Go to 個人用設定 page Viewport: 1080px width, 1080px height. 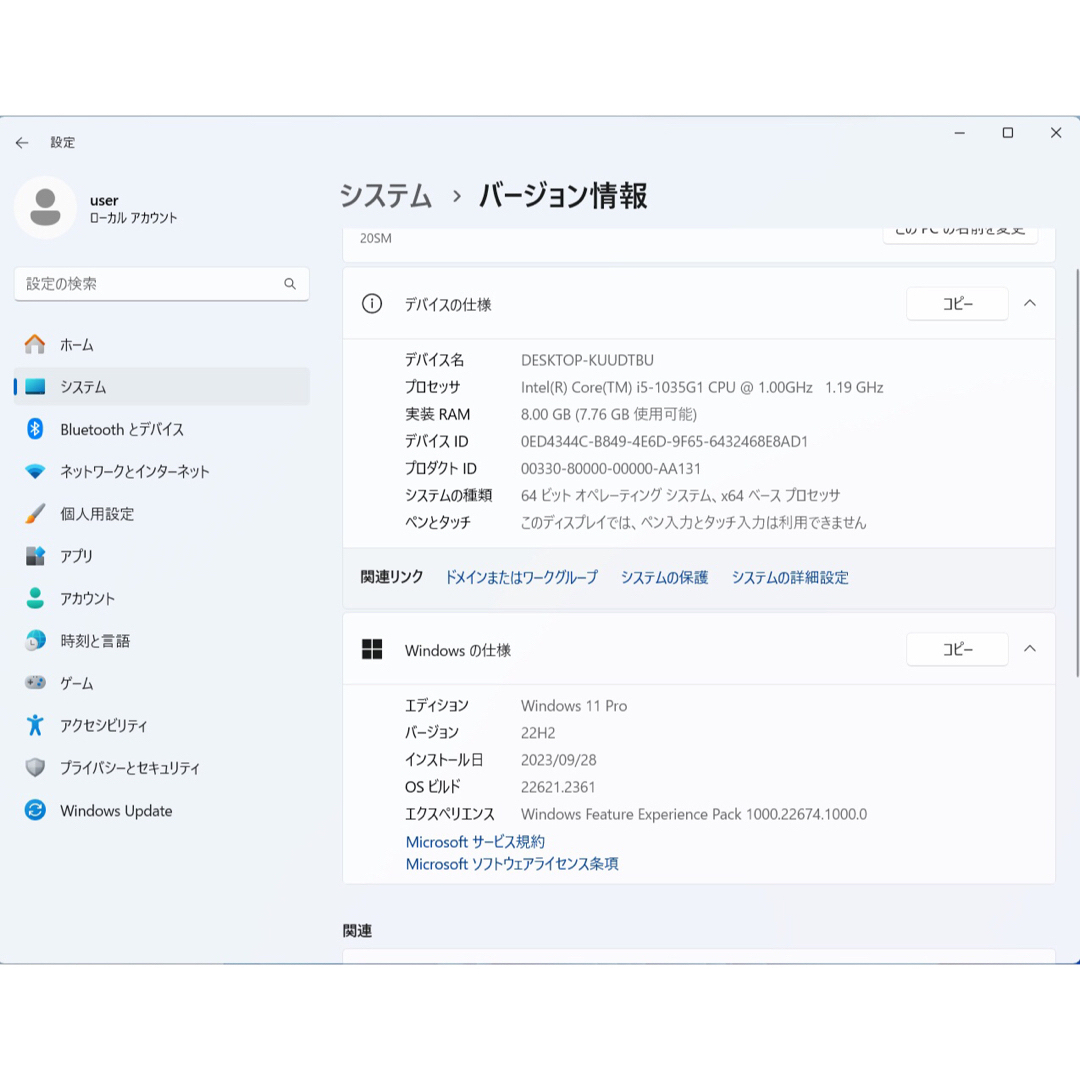pos(161,514)
